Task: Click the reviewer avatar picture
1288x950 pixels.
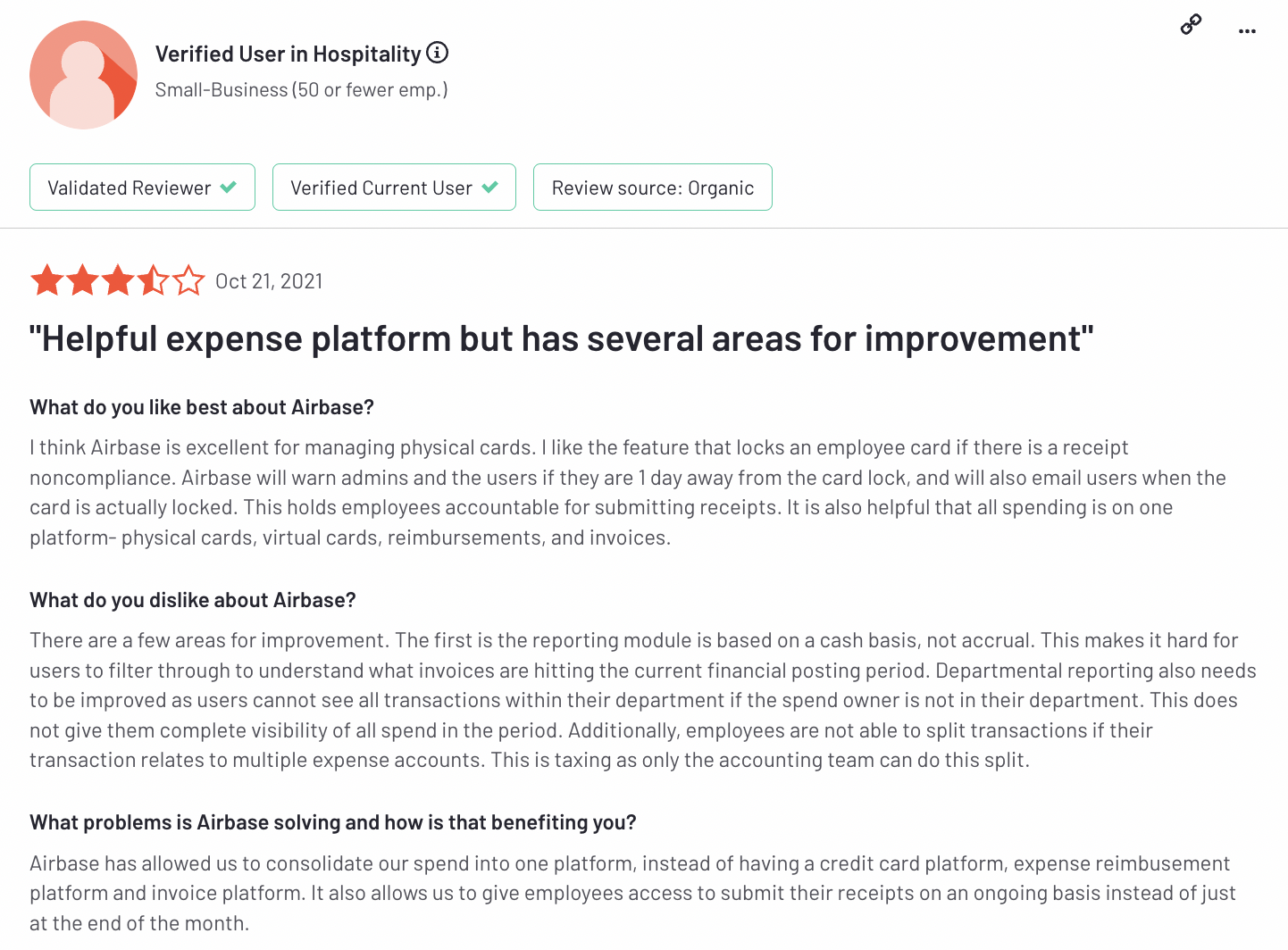Action: 83,75
